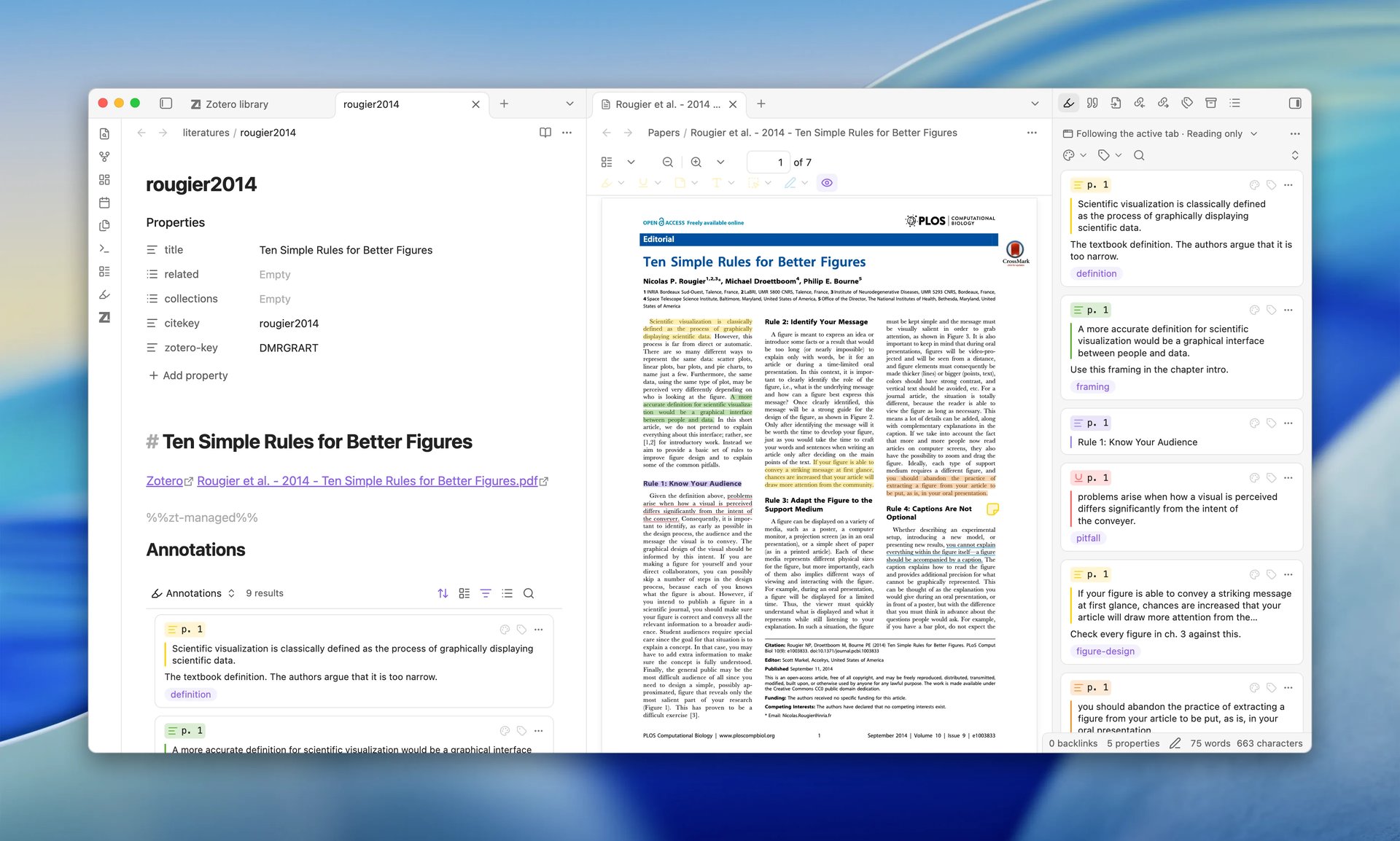
Task: Open the Ten Simple Rules PDF link
Action: pos(373,481)
